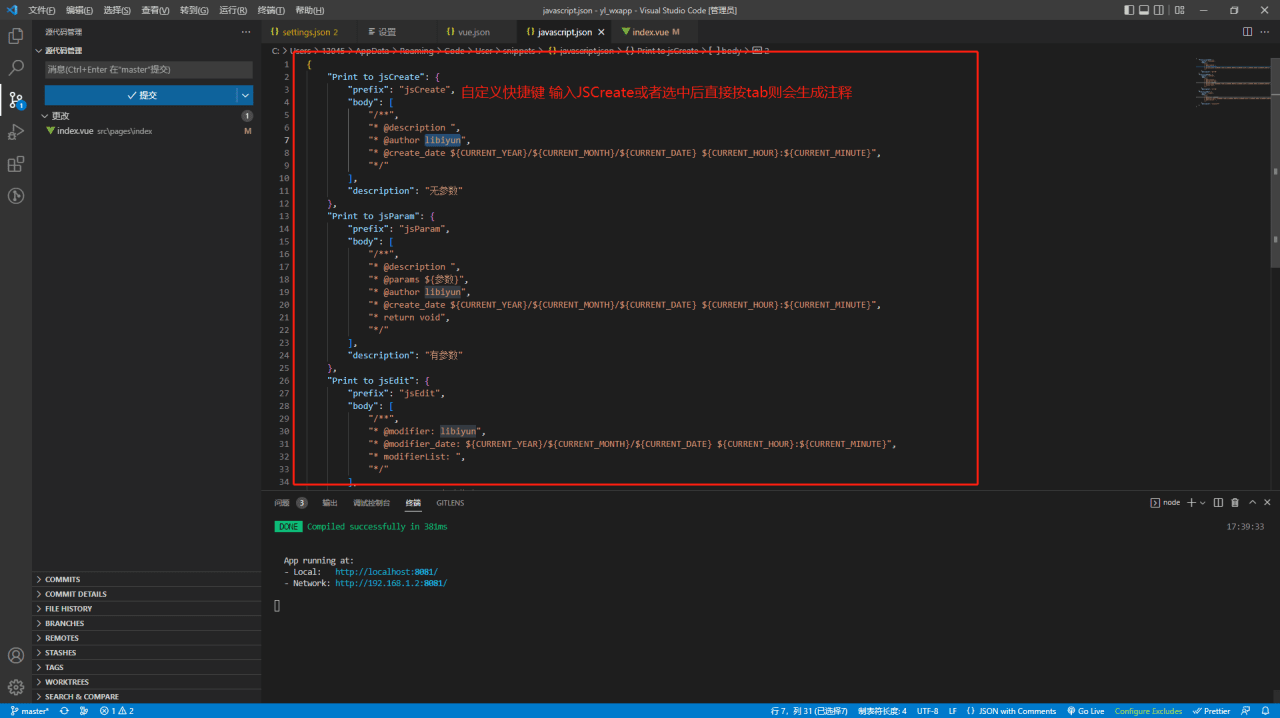The image size is (1280, 718).
Task: Switch to the index.vue editor tab
Action: point(648,32)
